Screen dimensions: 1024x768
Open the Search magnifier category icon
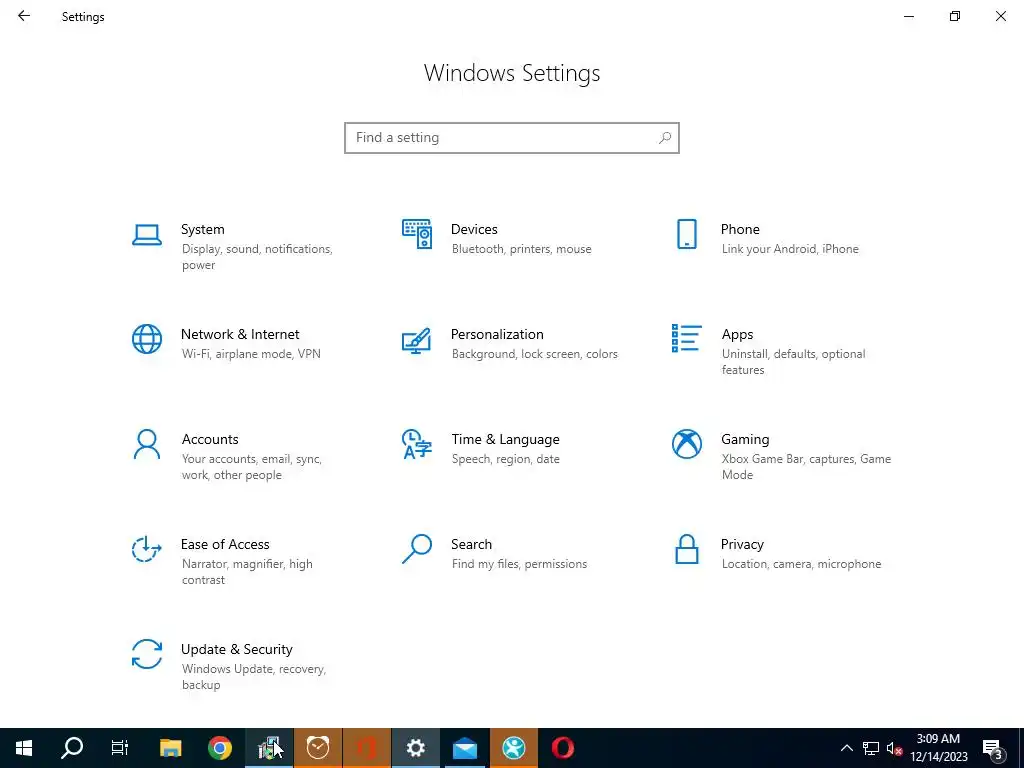pos(417,549)
